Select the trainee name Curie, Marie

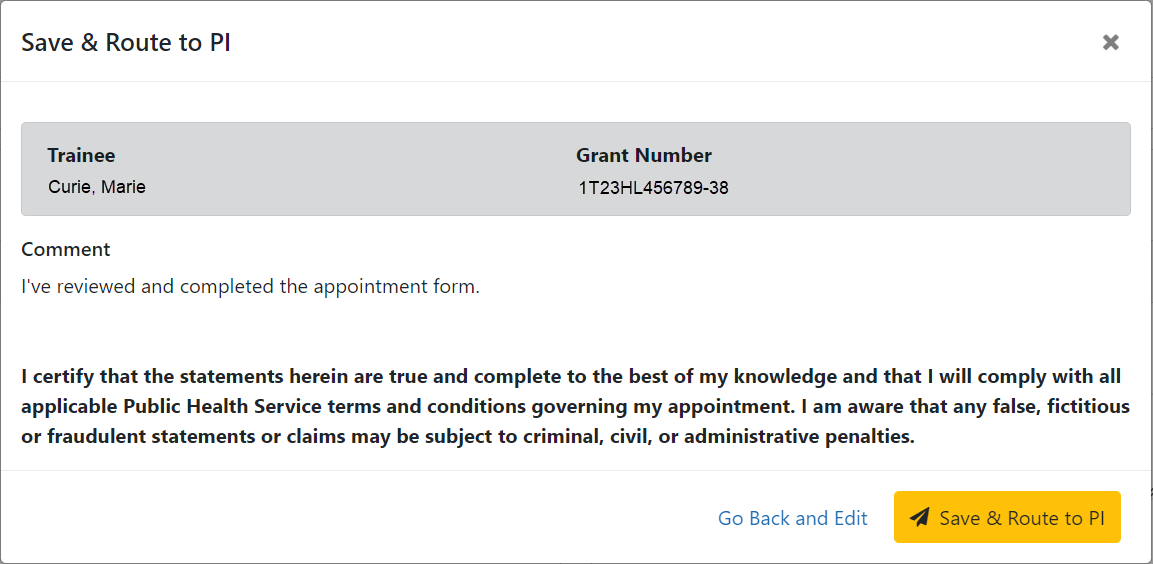tap(97, 188)
